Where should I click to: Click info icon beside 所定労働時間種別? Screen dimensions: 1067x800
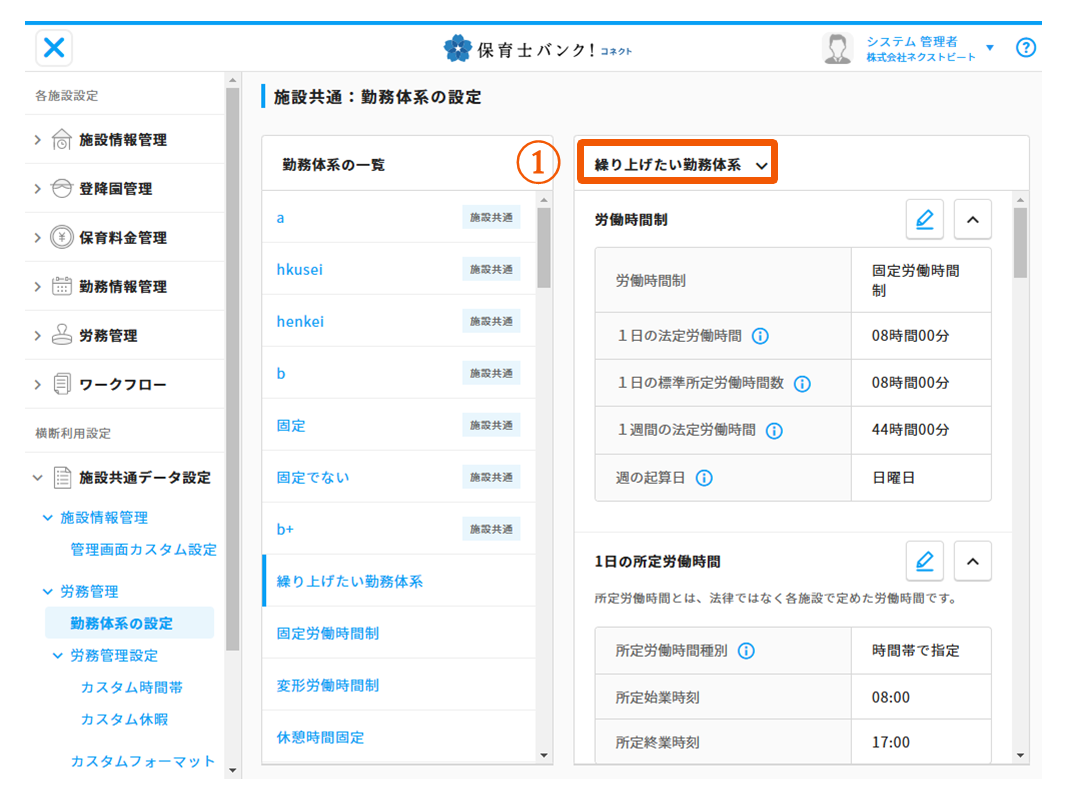point(746,651)
